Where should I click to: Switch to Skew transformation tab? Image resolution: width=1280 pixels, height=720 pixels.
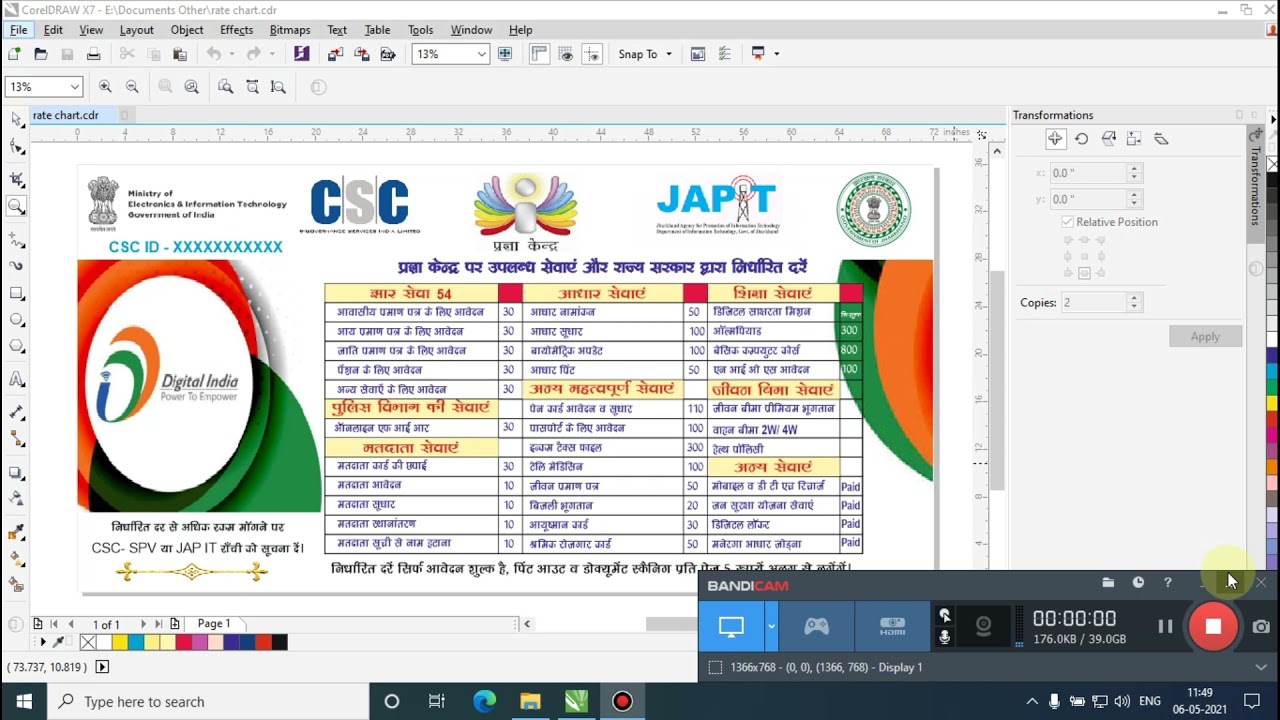coord(1161,139)
